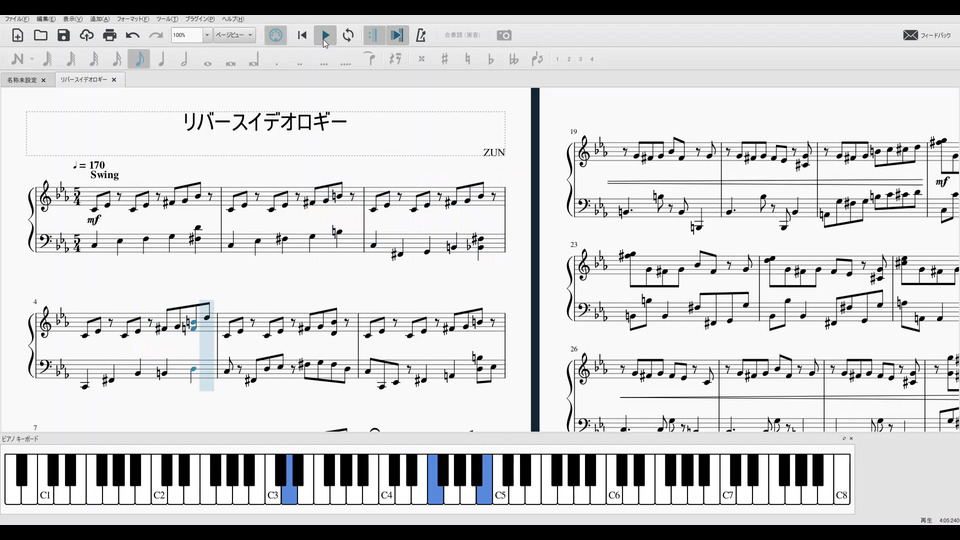Add a tie to the note
960x540 pixels.
pyautogui.click(x=369, y=59)
